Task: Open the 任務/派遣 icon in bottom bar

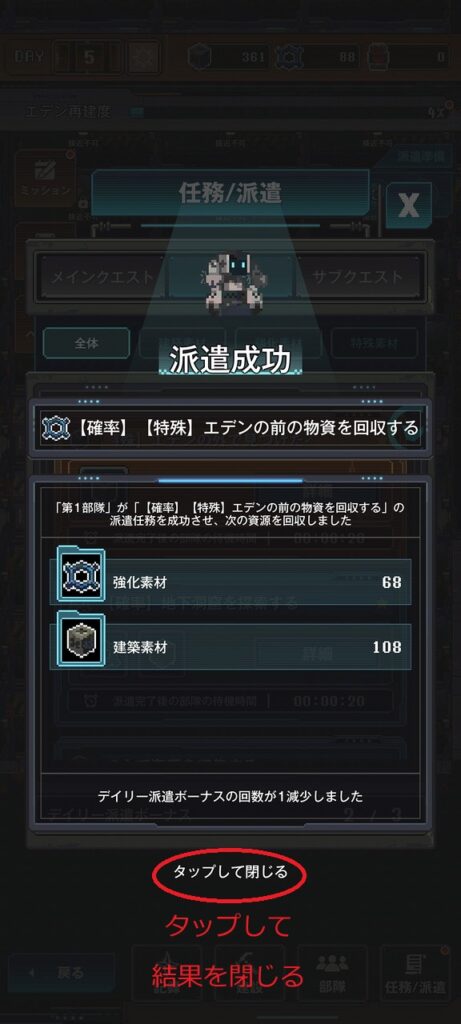Action: (415, 972)
